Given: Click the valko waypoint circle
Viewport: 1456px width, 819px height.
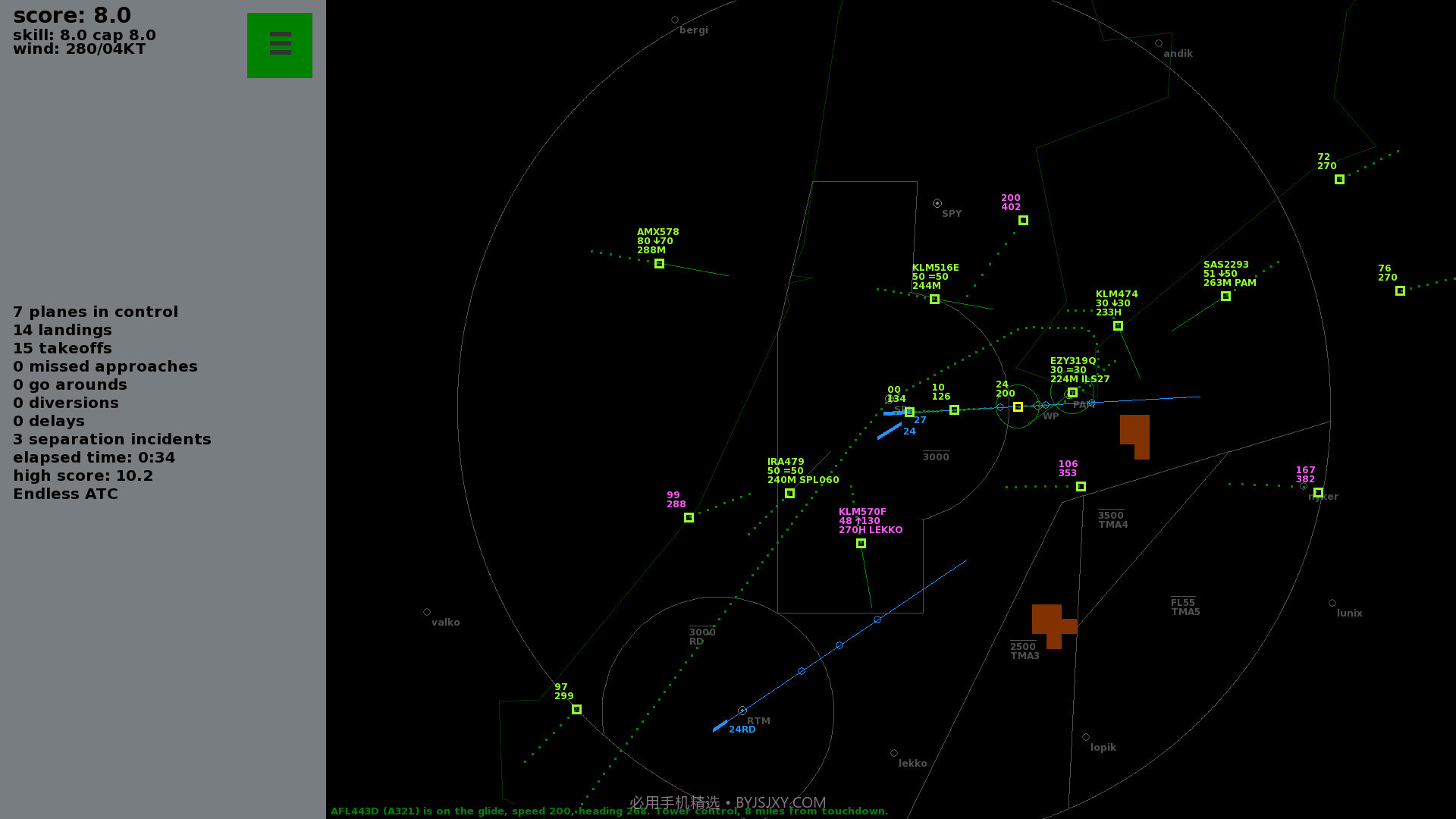Looking at the screenshot, I should point(427,612).
